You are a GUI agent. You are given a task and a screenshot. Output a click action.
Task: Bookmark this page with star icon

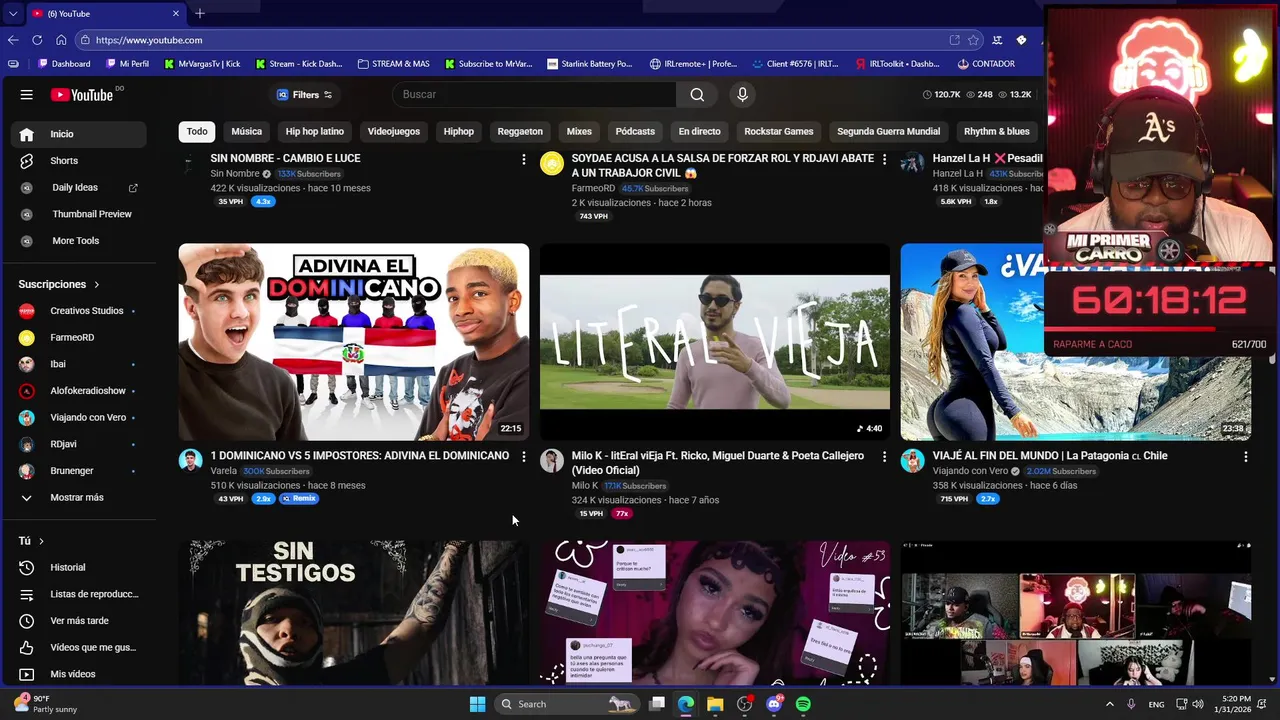pyautogui.click(x=974, y=40)
